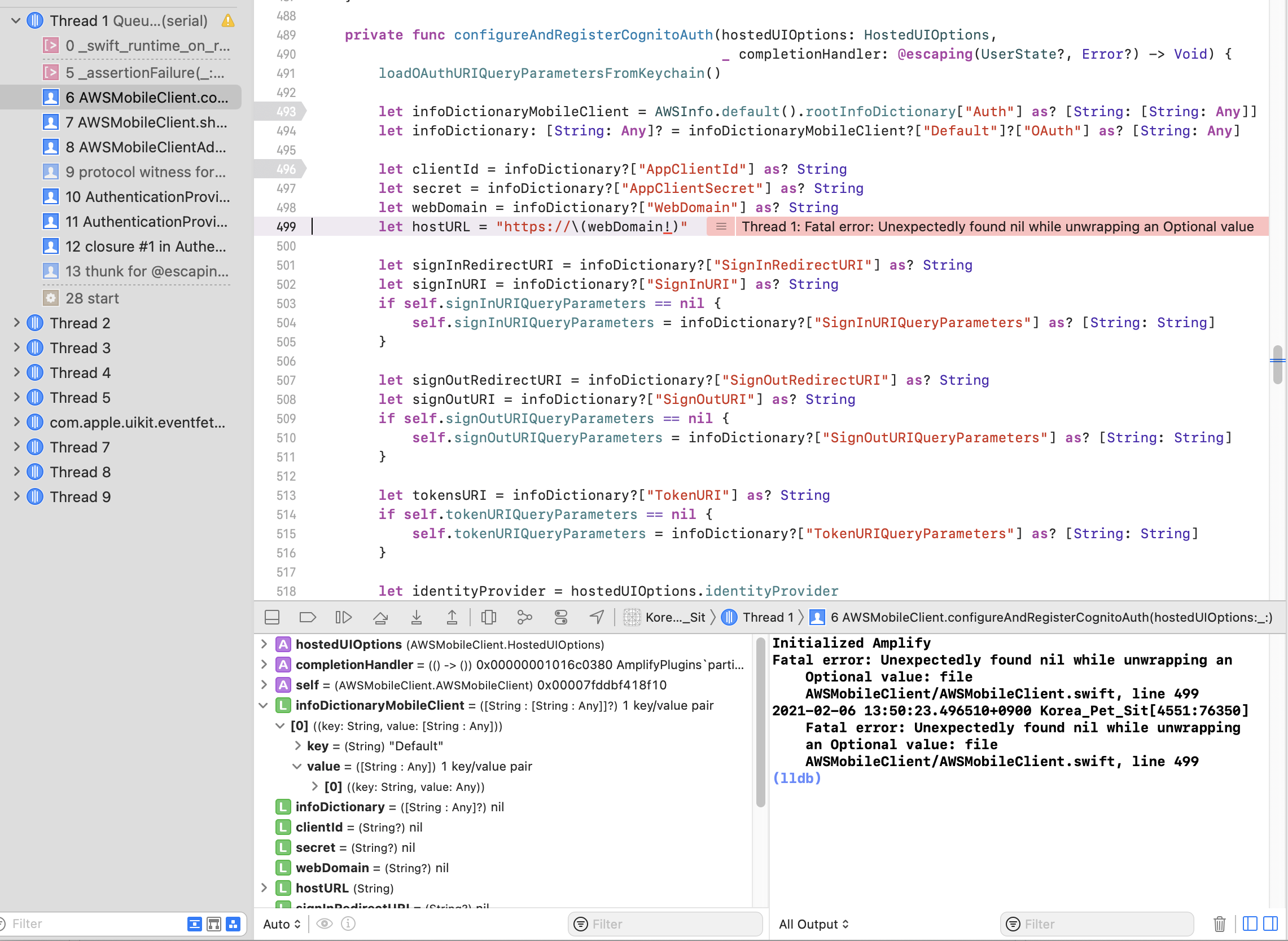The height and width of the screenshot is (941, 1288).
Task: Select Thread 1 in the jump bar
Action: (768, 617)
